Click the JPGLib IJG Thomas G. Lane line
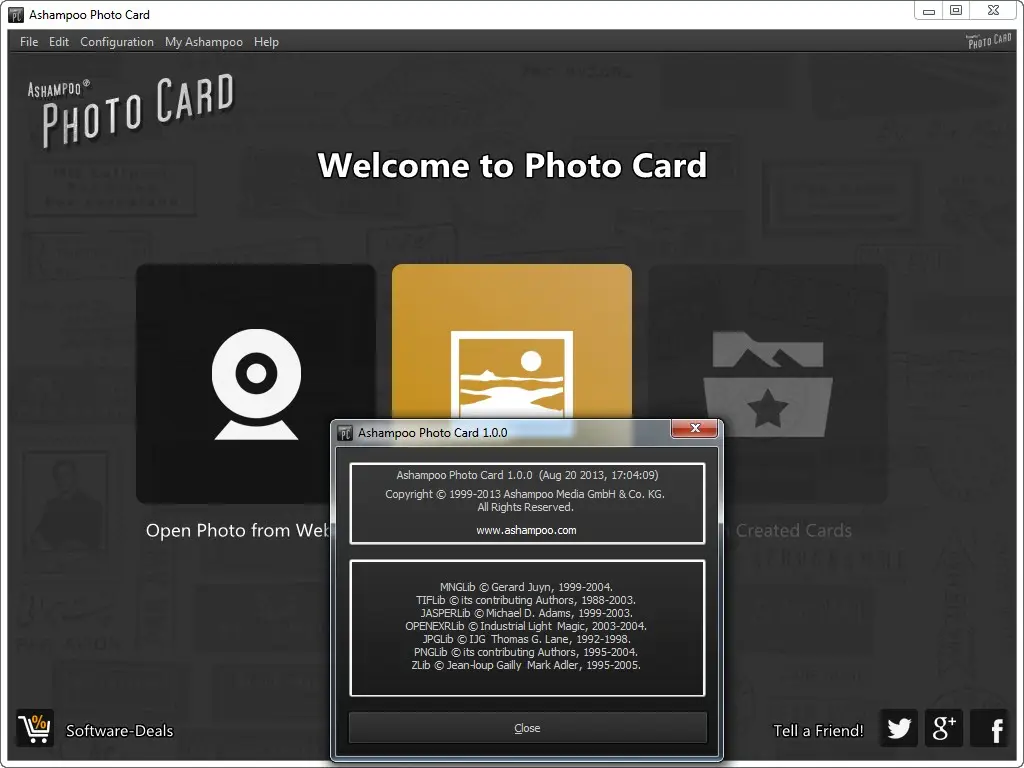The image size is (1024, 768). 526,639
